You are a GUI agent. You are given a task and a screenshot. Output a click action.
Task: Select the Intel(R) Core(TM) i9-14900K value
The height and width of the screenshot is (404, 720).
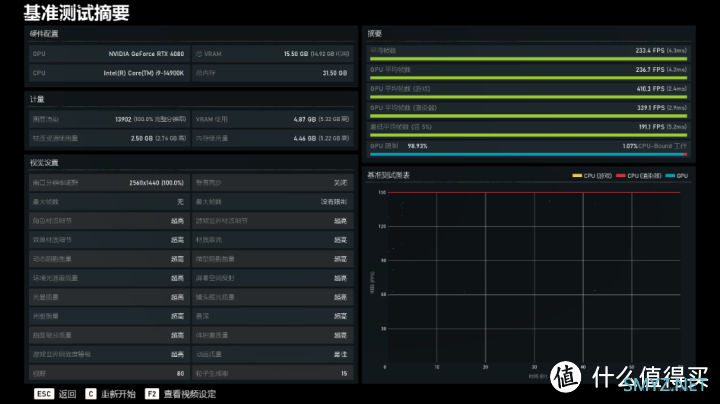tap(144, 73)
